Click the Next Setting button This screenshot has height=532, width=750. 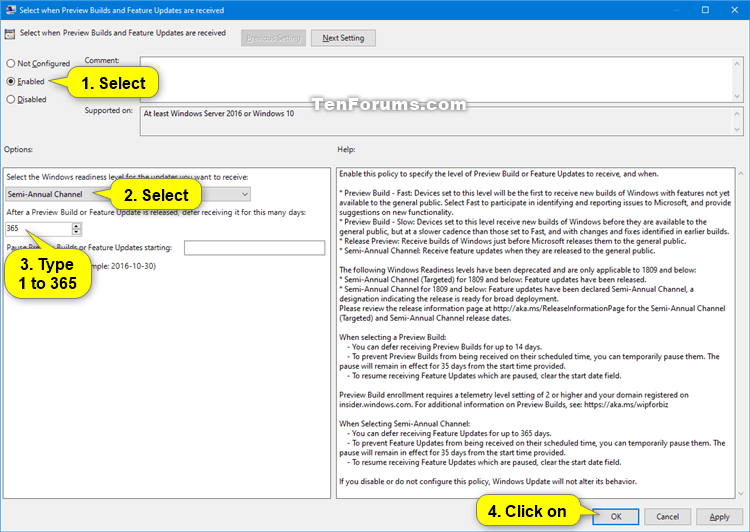pyautogui.click(x=343, y=38)
